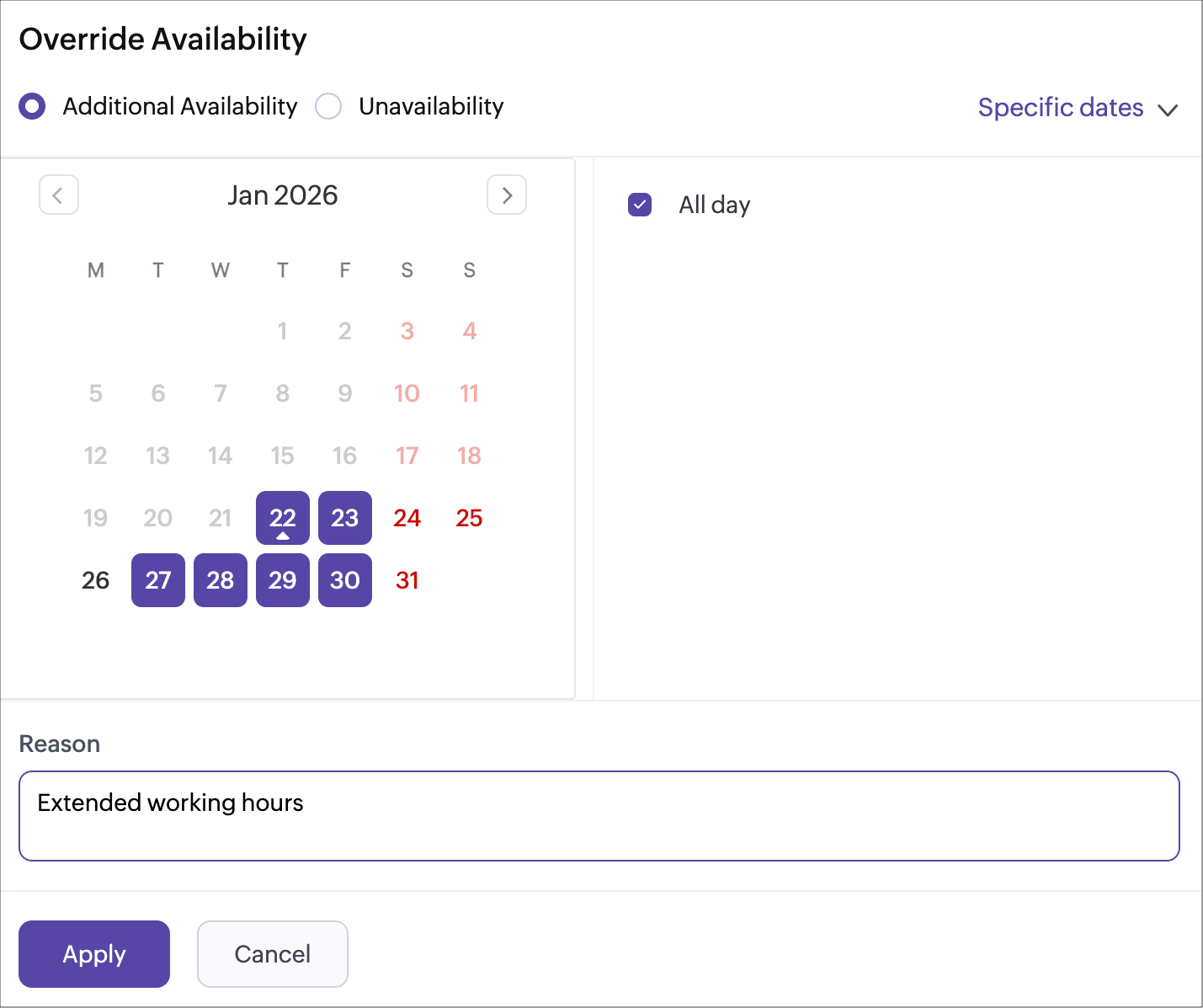Select the Additional Availability radio button

[33, 107]
